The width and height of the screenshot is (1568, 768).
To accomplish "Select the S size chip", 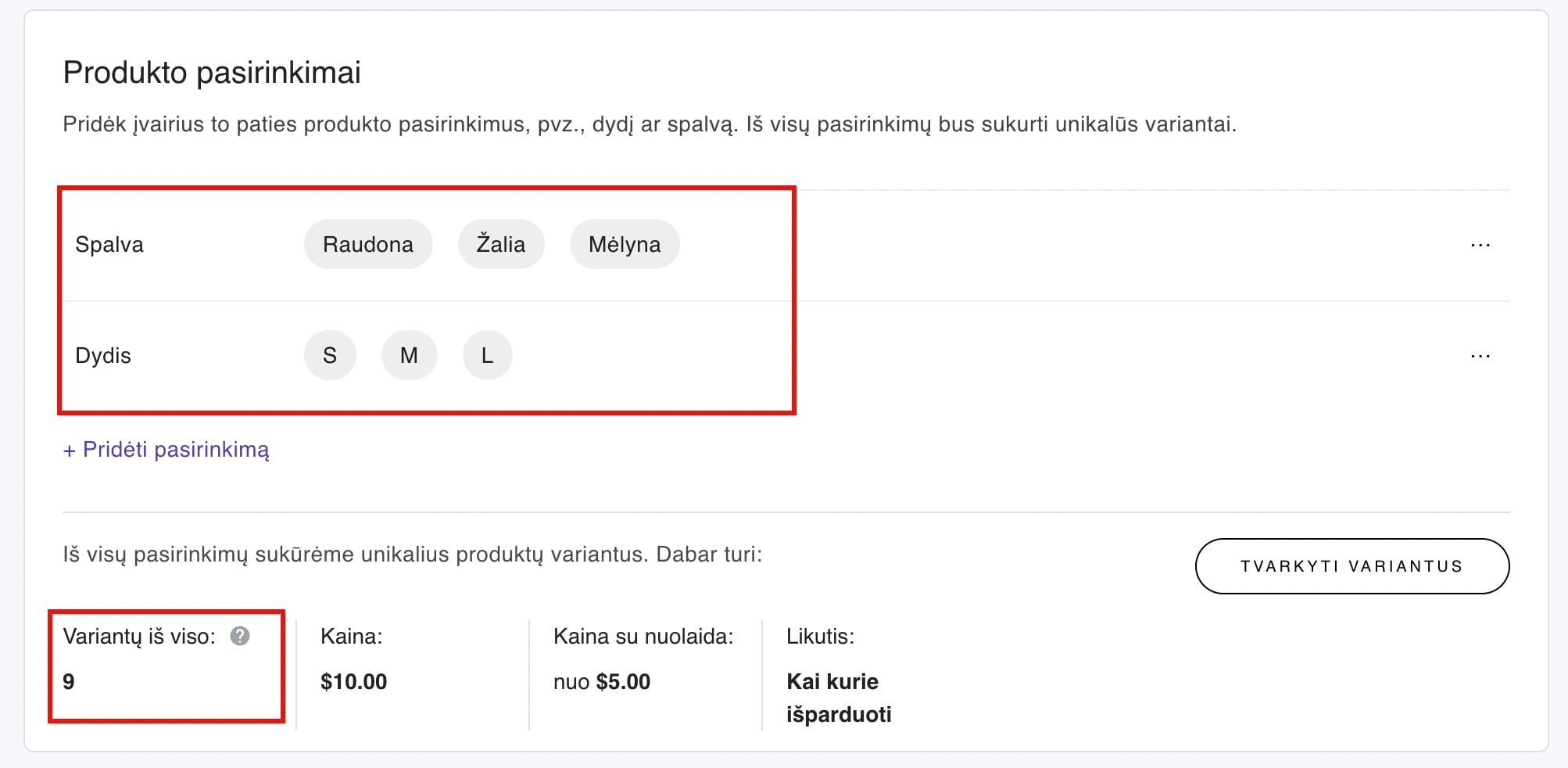I will pyautogui.click(x=330, y=355).
